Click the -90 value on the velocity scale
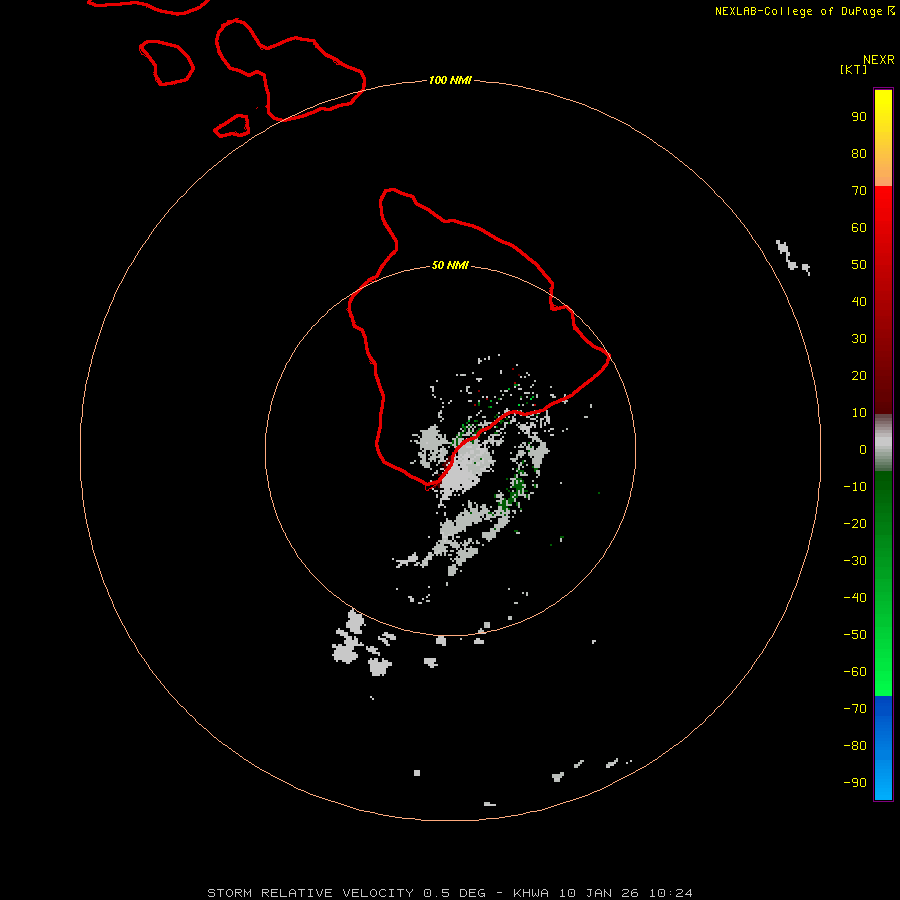This screenshot has height=900, width=900. pyautogui.click(x=855, y=782)
